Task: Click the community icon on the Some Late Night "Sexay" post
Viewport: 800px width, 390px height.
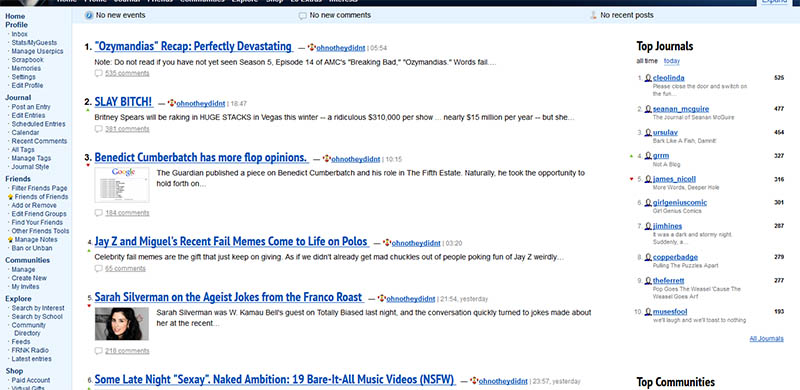Action: click(474, 381)
